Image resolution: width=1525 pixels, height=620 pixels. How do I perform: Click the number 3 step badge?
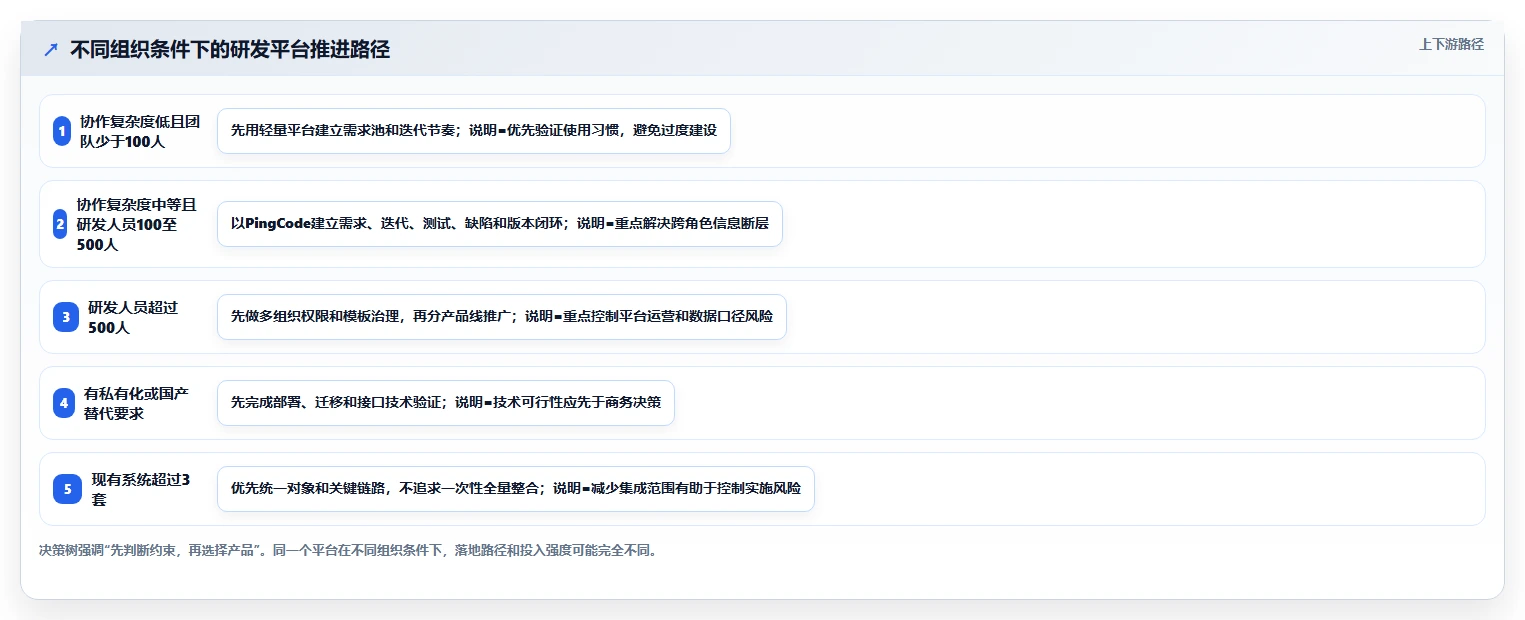(x=66, y=317)
